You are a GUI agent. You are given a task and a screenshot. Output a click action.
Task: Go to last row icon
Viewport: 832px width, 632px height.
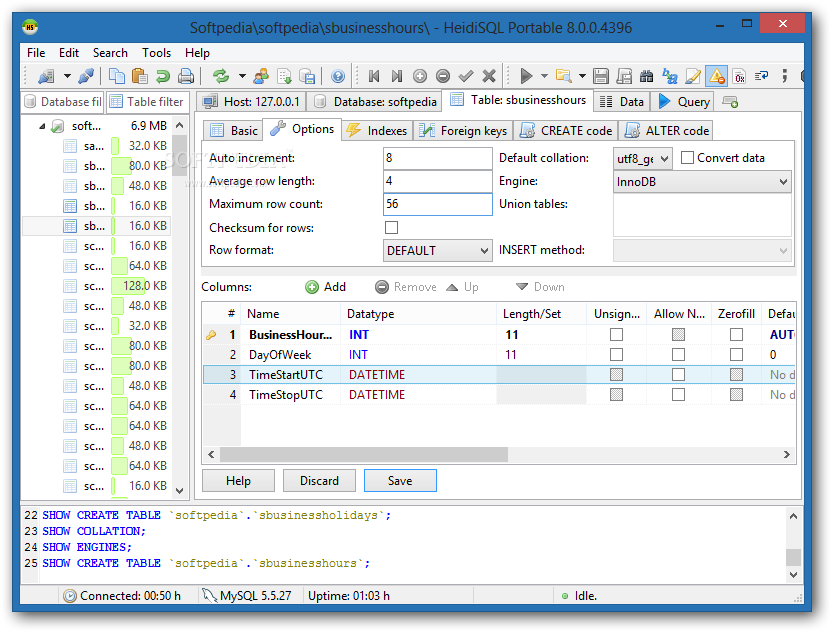[x=396, y=76]
